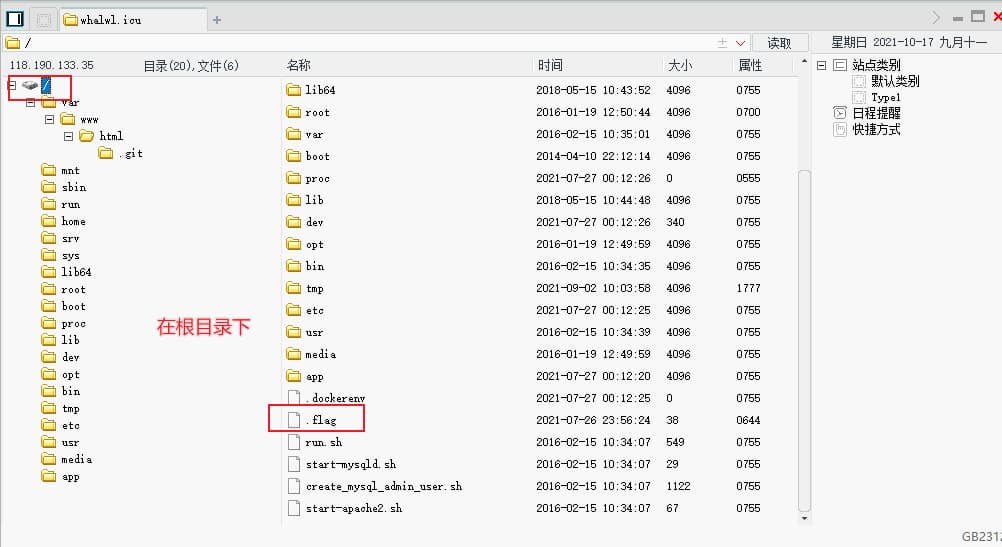Click the opt folder icon in tree
The height and width of the screenshot is (547, 1002).
(x=49, y=374)
